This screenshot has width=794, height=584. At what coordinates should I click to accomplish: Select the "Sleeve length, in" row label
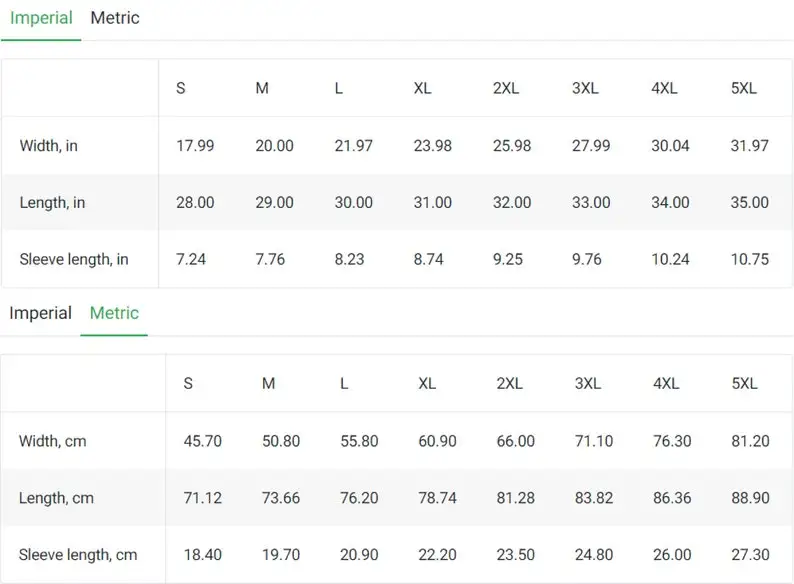[x=74, y=260]
